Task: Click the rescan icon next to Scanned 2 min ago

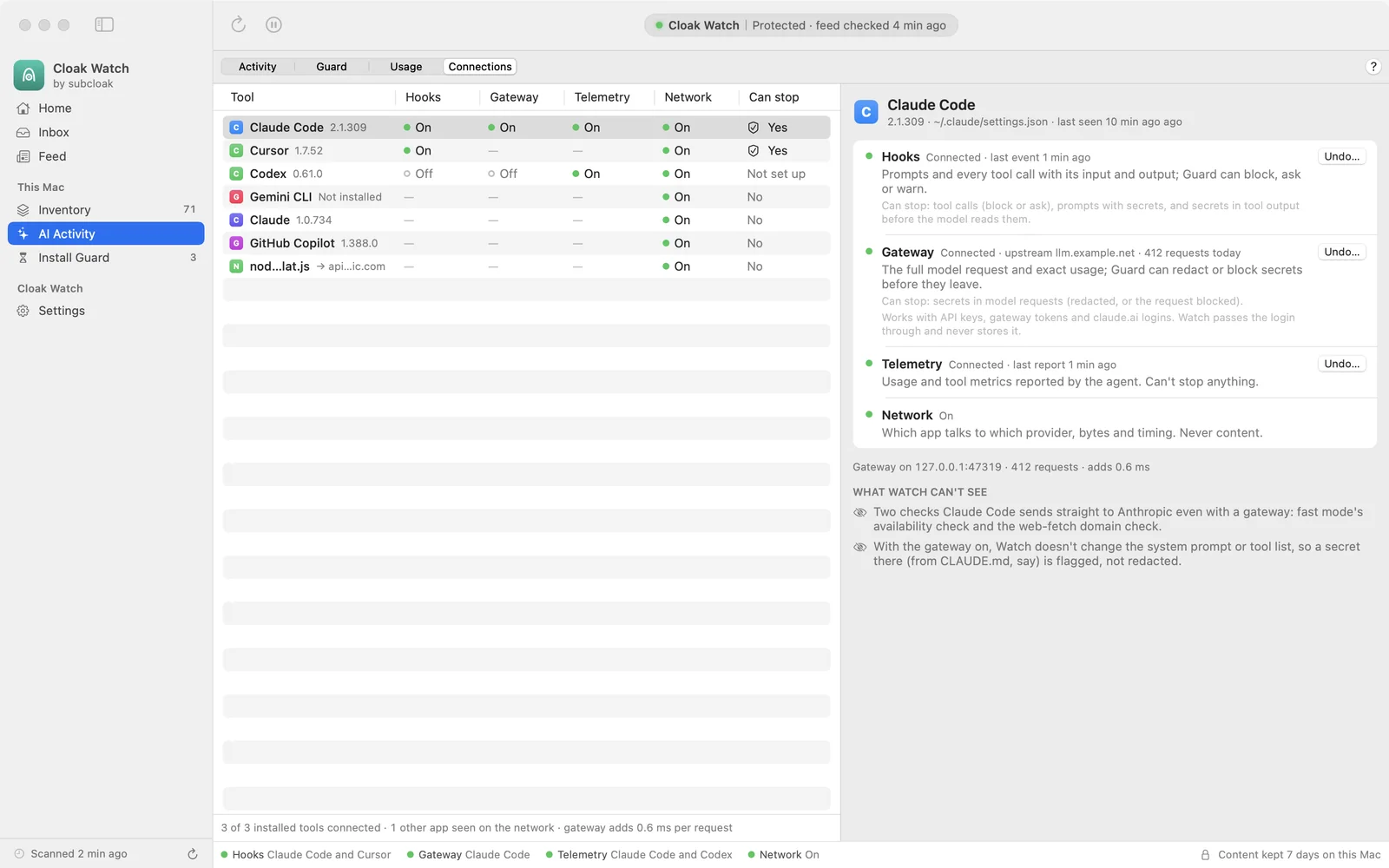Action: pyautogui.click(x=193, y=854)
